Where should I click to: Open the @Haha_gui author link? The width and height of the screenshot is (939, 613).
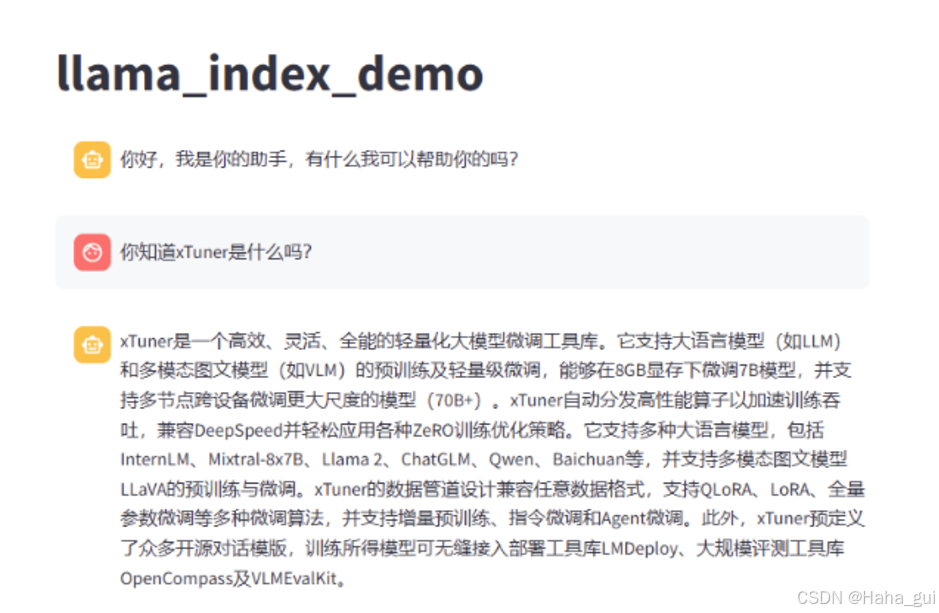888,598
